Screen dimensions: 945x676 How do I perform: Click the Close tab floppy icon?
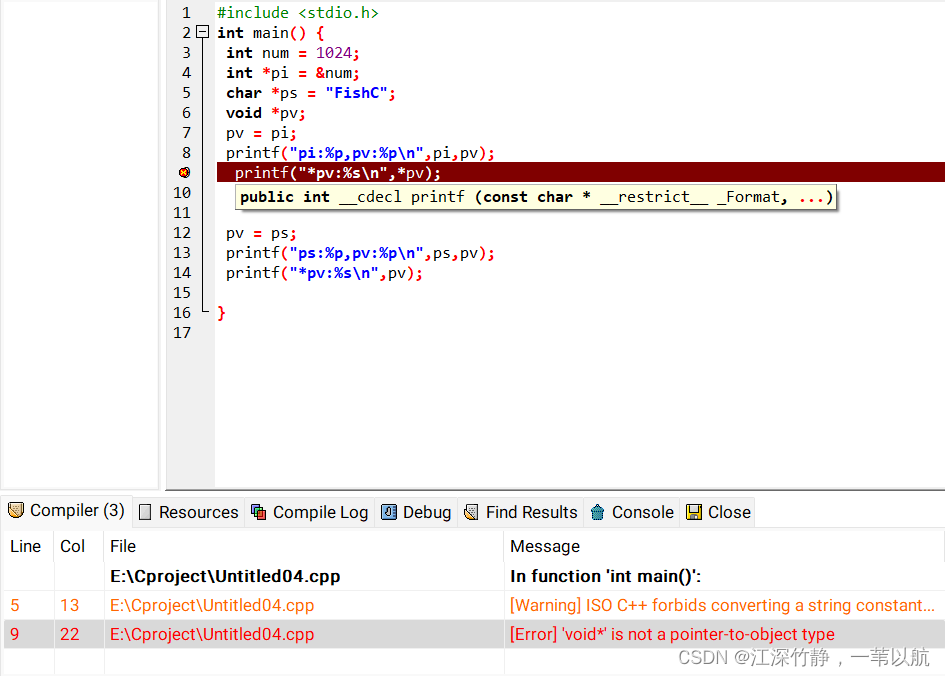[x=694, y=512]
